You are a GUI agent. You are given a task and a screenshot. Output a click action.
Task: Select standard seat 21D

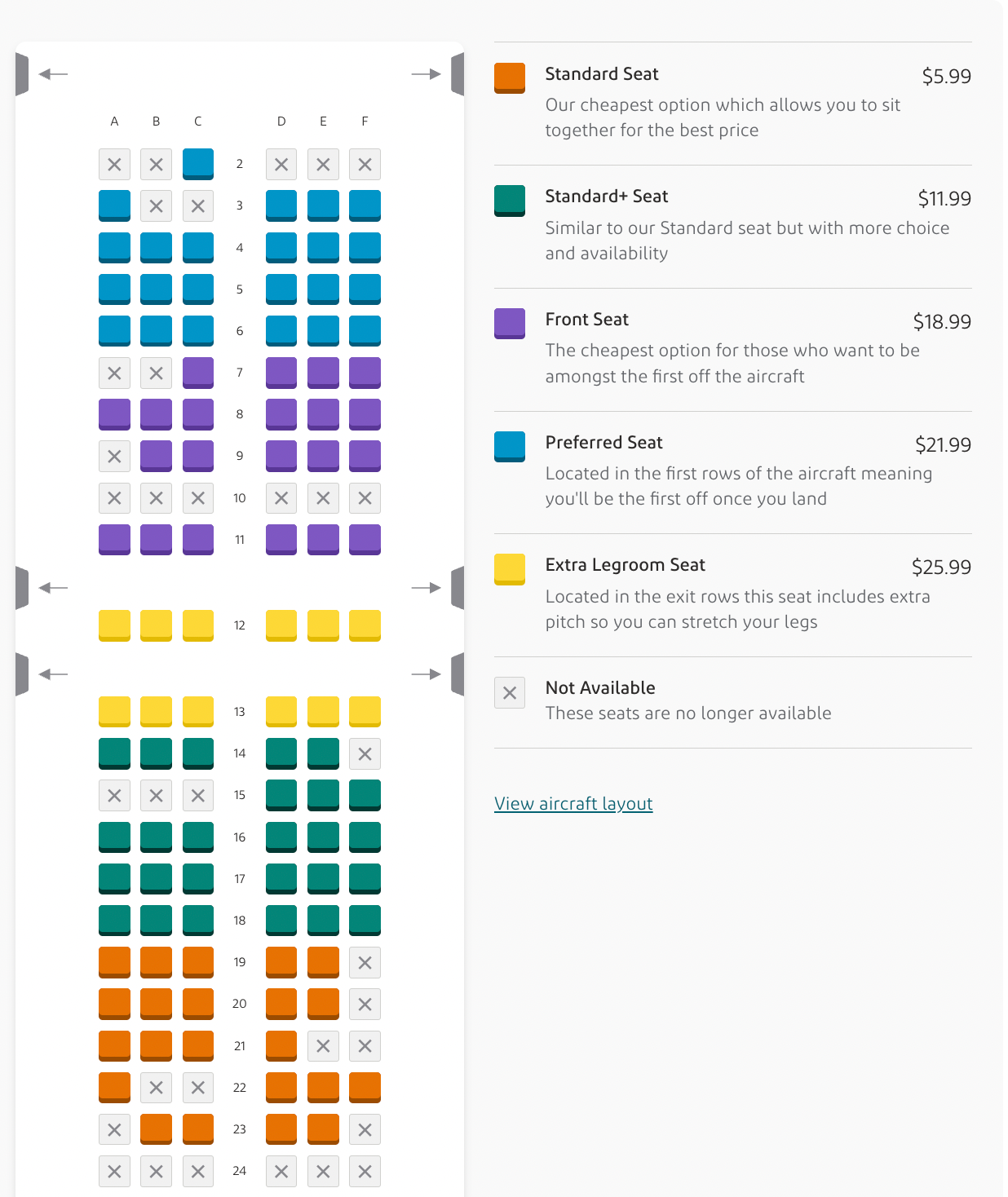click(x=281, y=1045)
